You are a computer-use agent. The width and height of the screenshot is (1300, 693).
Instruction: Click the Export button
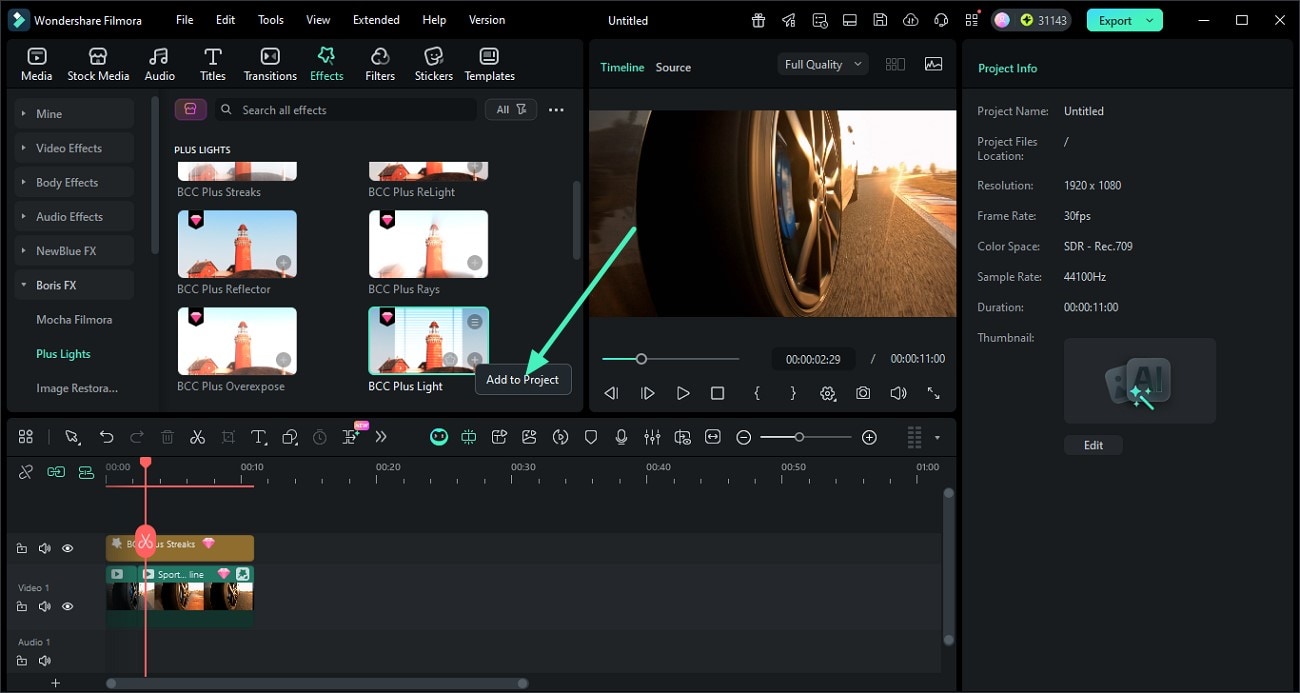[x=1115, y=20]
